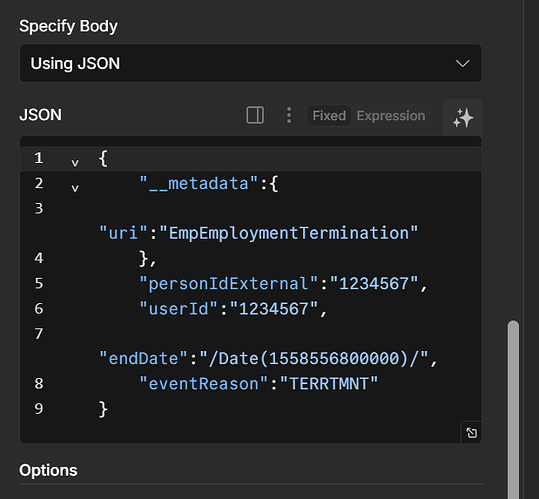Collapse the root object on line 1
This screenshot has width=539, height=499.
(x=75, y=163)
